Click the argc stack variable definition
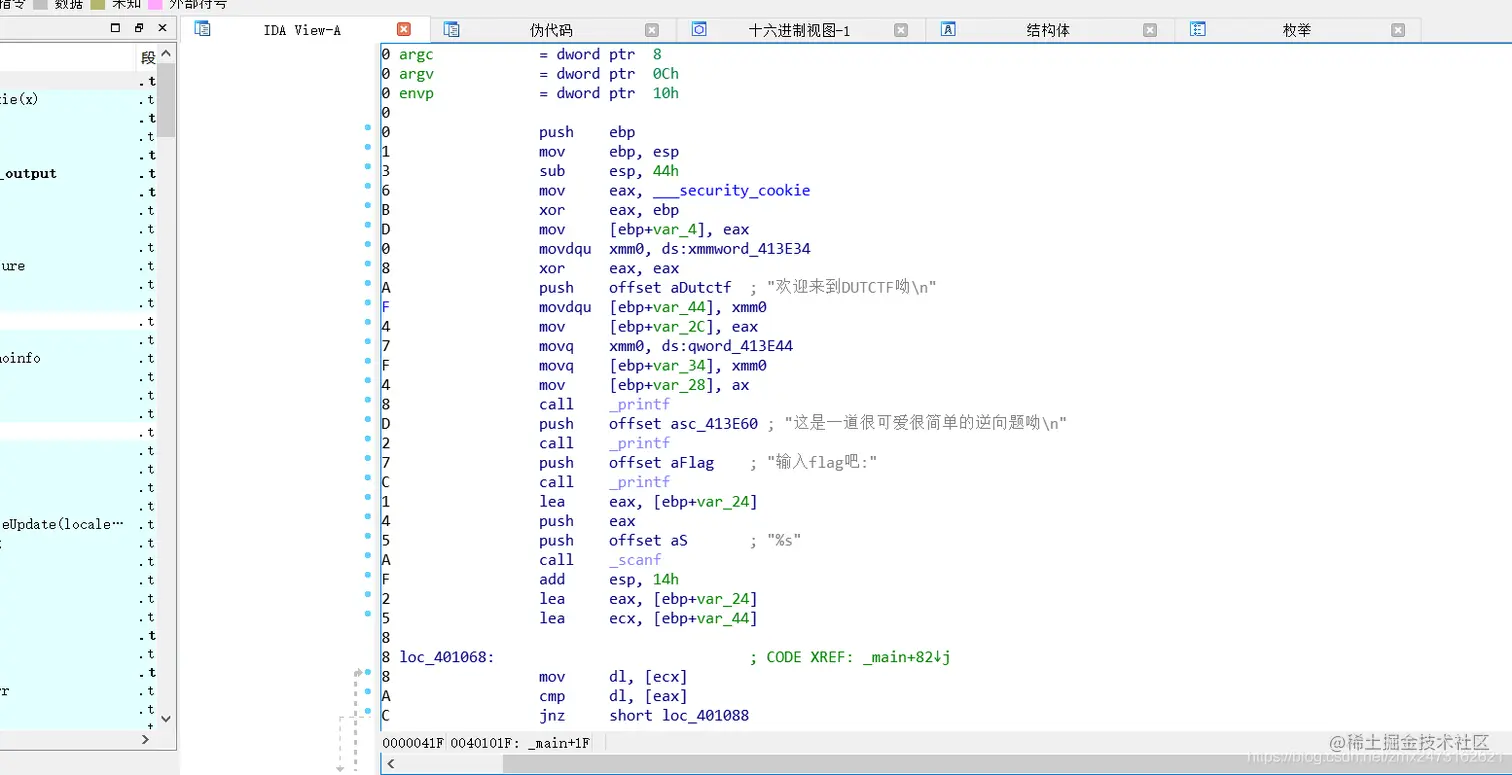1512x775 pixels. (x=416, y=54)
